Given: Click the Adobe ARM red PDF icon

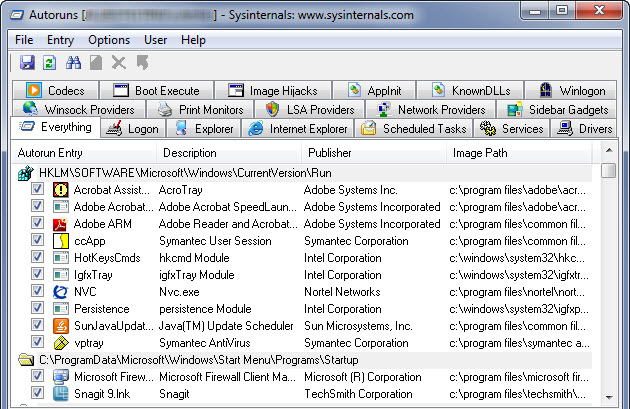Looking at the screenshot, I should pyautogui.click(x=61, y=224).
